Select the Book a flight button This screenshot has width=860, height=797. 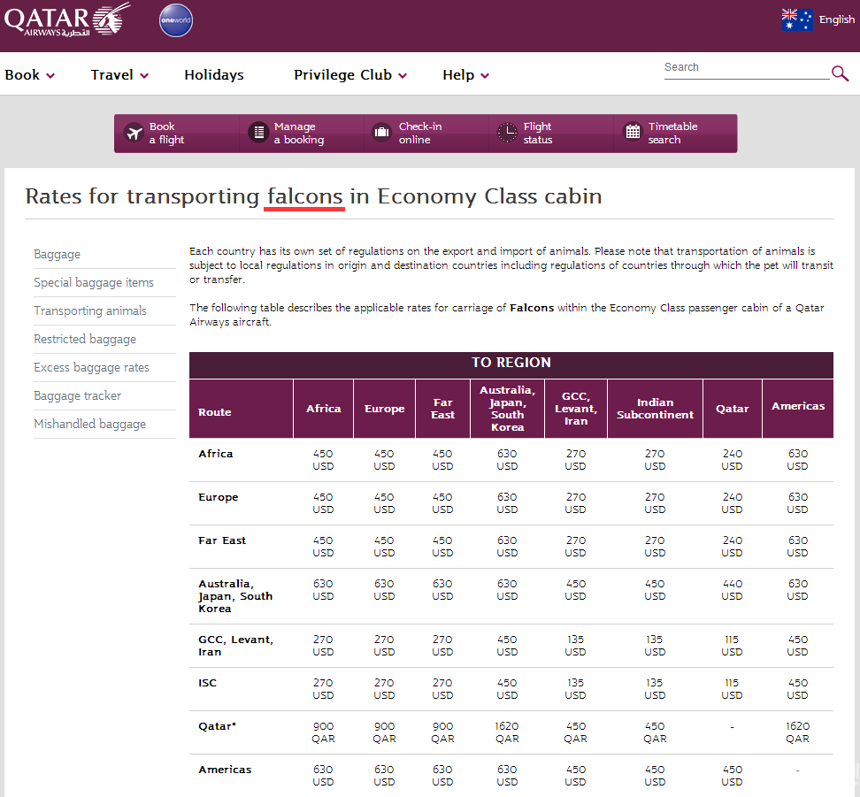coord(177,133)
